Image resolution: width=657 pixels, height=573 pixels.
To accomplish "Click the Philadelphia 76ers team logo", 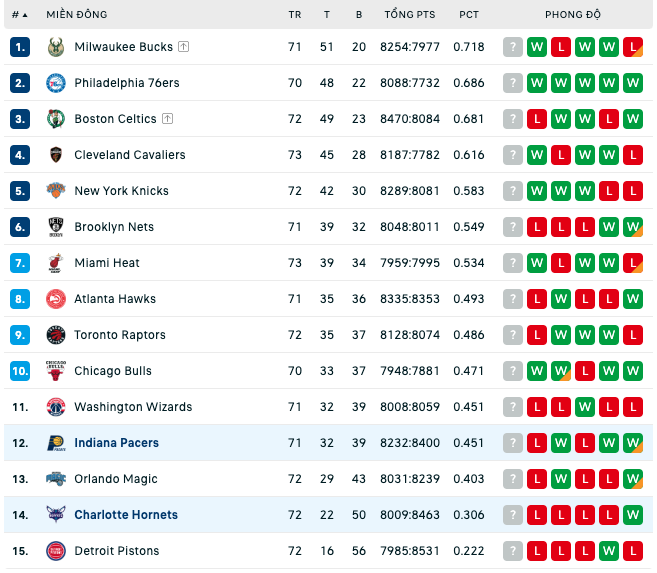I will (56, 83).
